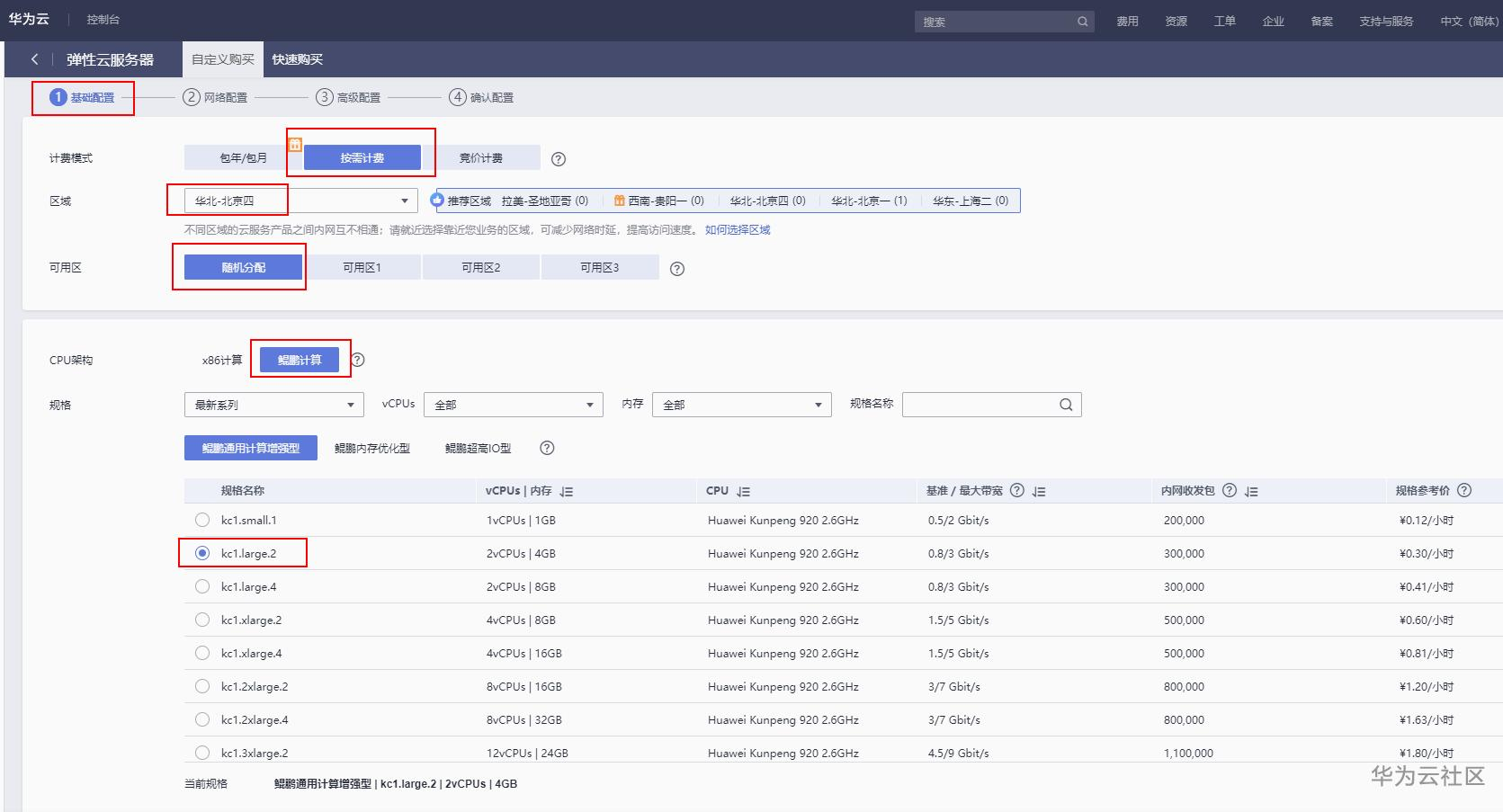This screenshot has height=812, width=1503.
Task: Pick recommended region 华东-上海二 (0)
Action: coord(971,201)
